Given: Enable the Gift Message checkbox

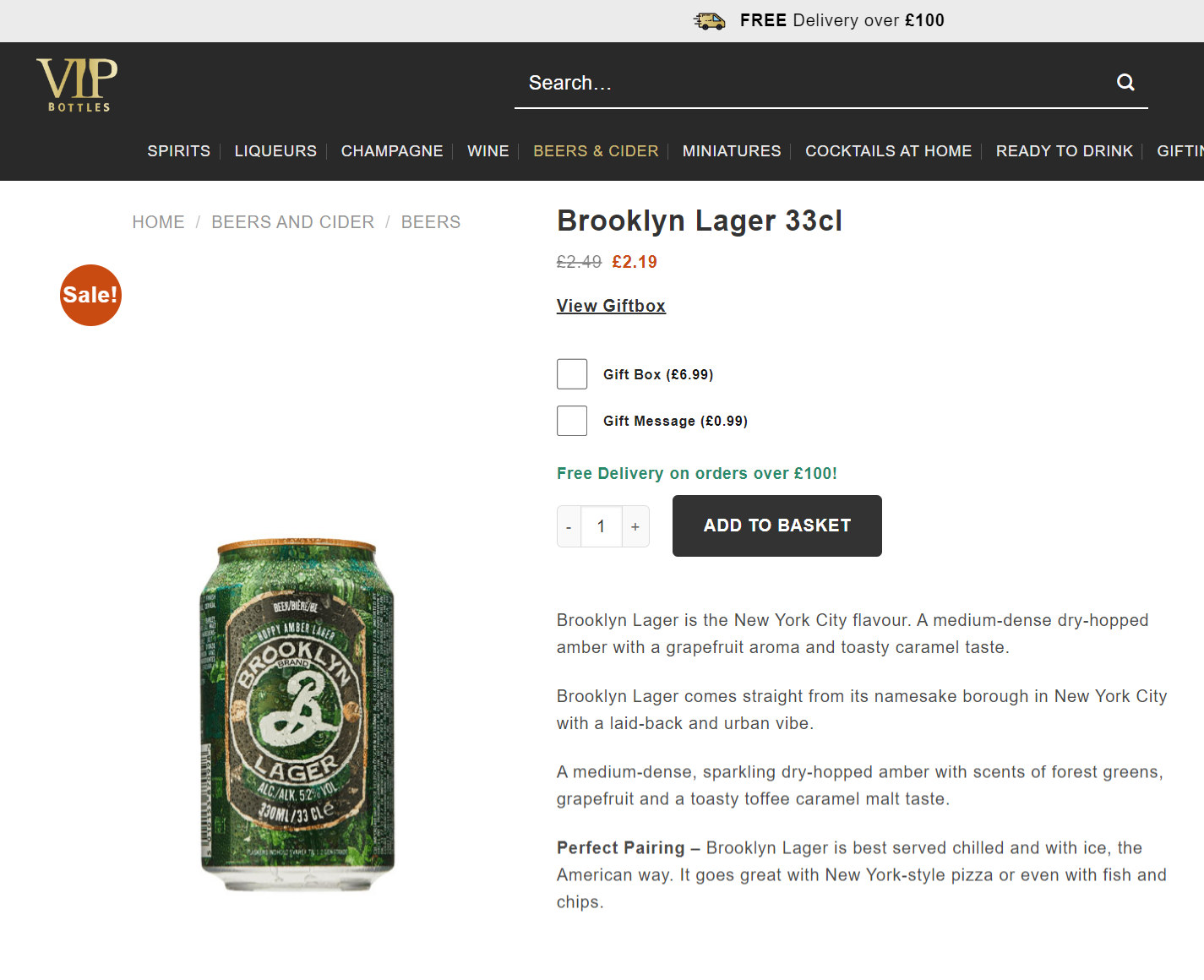Looking at the screenshot, I should point(572,421).
